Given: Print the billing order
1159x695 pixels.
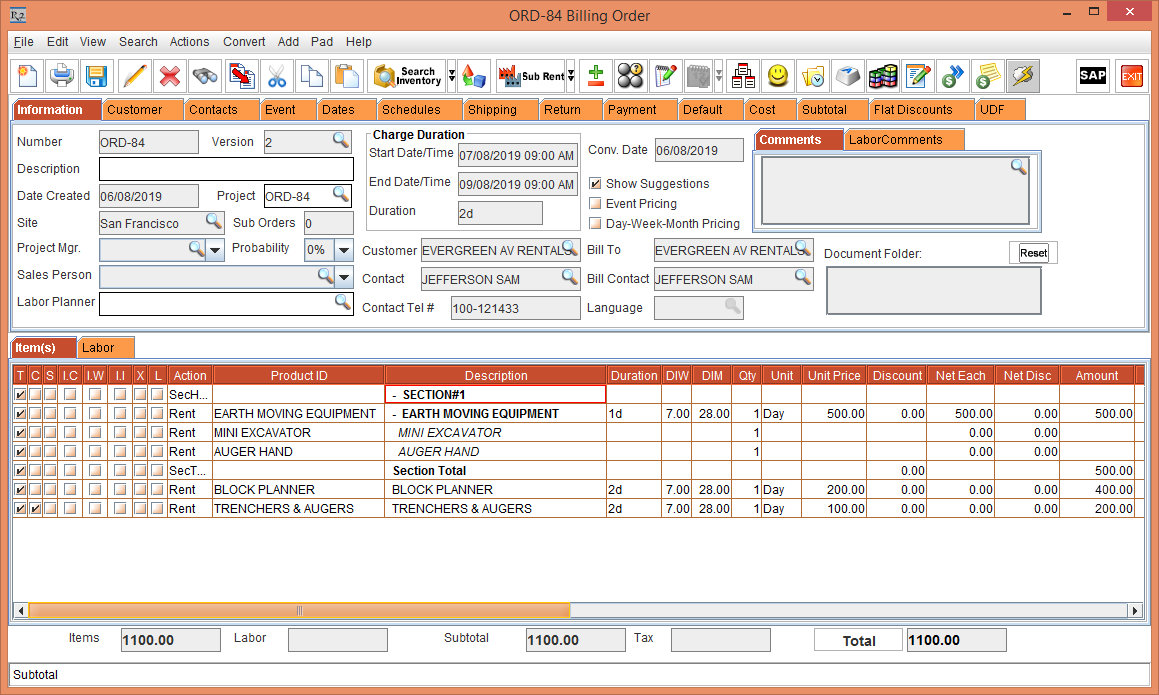Looking at the screenshot, I should coord(61,75).
